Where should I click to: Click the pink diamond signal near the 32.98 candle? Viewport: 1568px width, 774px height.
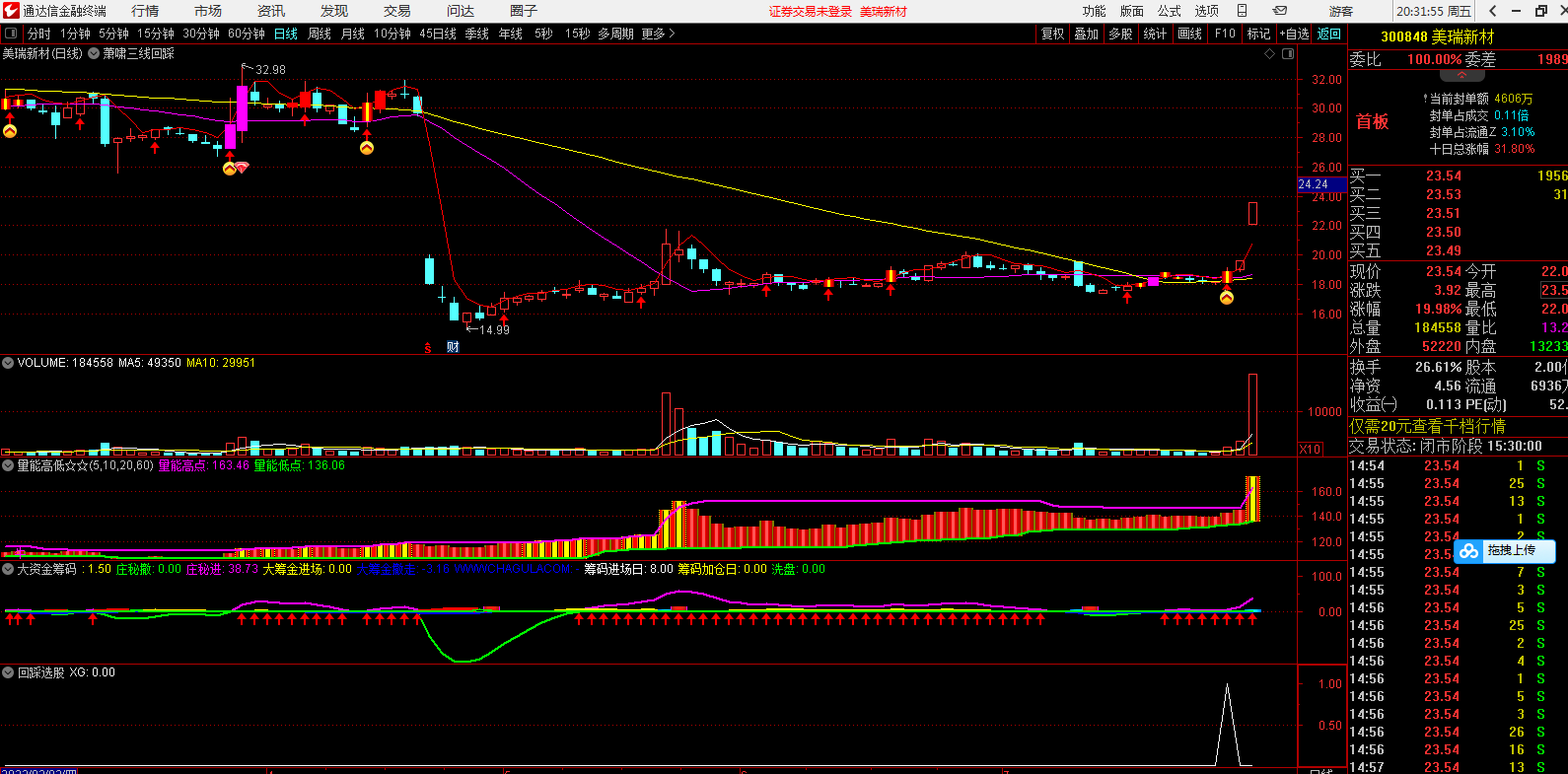(x=242, y=168)
